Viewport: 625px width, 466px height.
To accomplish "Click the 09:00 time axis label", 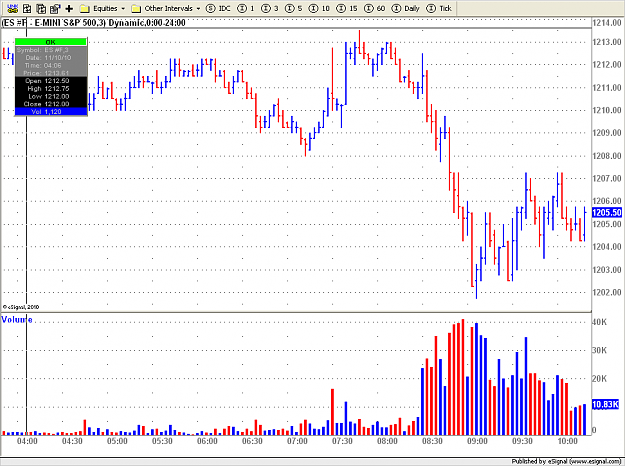I will point(478,441).
